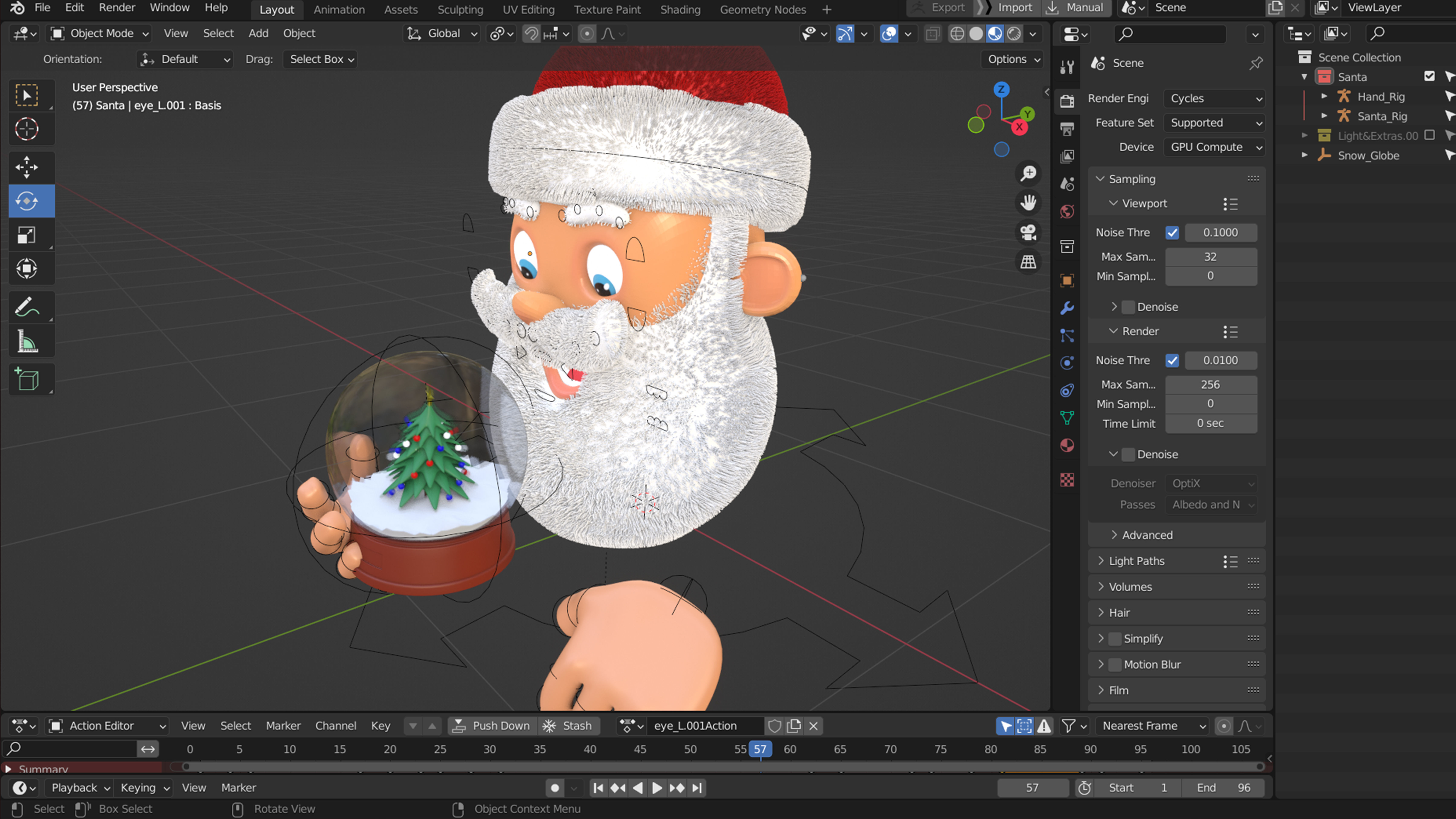Click the Import button
This screenshot has height=819, width=1456.
[x=1008, y=8]
